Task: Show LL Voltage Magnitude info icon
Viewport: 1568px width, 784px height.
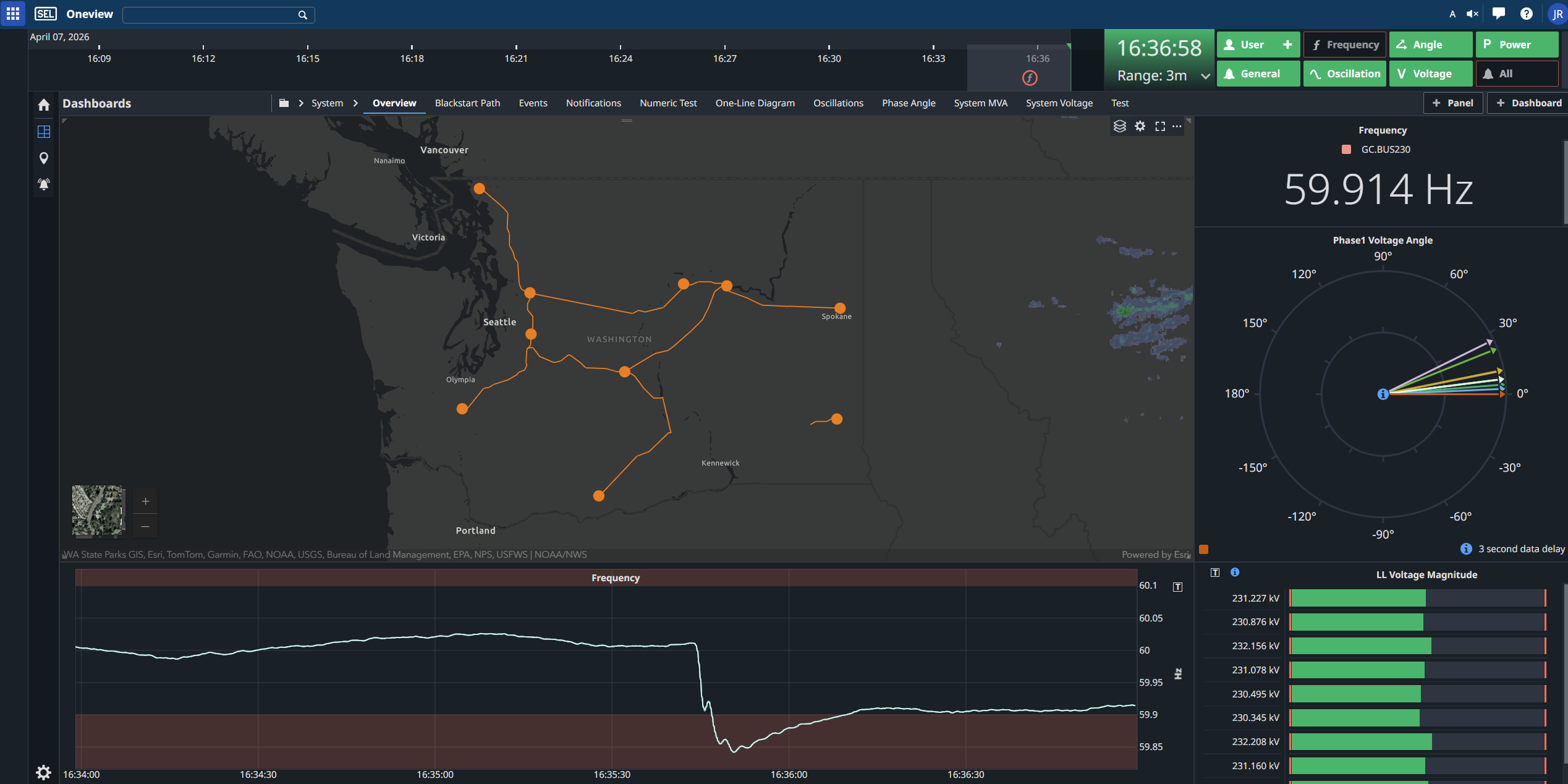Action: [x=1235, y=572]
